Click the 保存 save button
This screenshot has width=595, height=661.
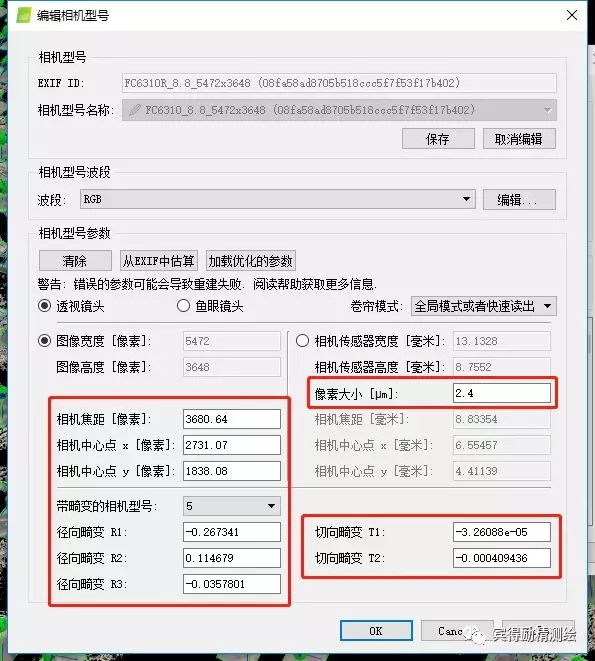point(438,139)
